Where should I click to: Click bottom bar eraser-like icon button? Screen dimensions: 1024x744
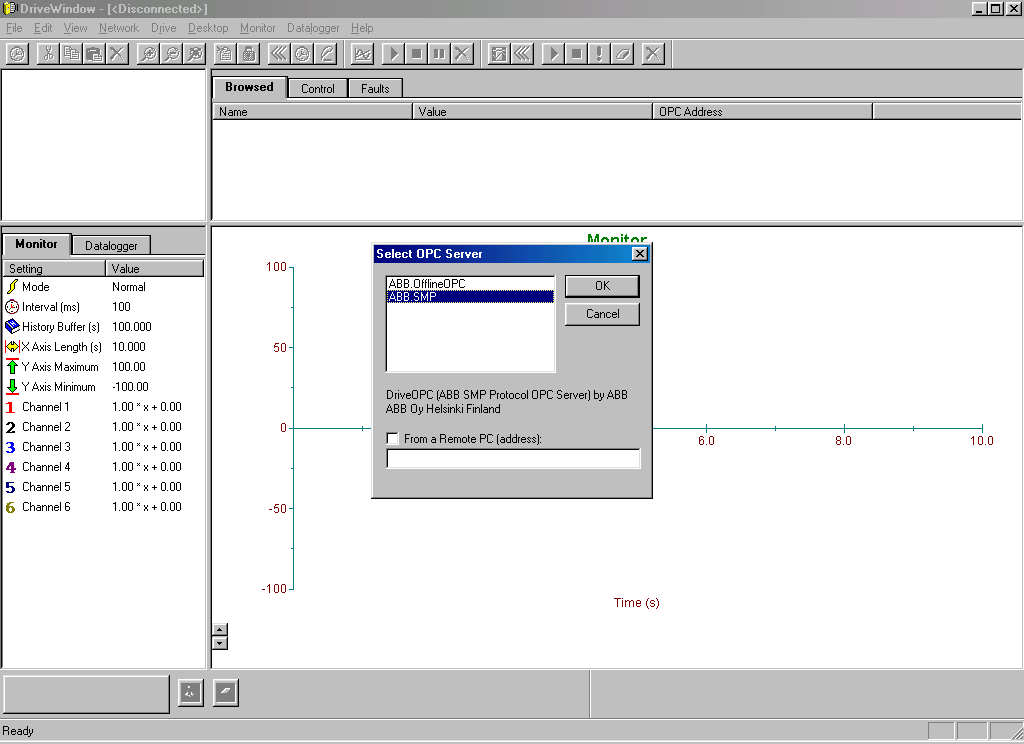point(225,692)
